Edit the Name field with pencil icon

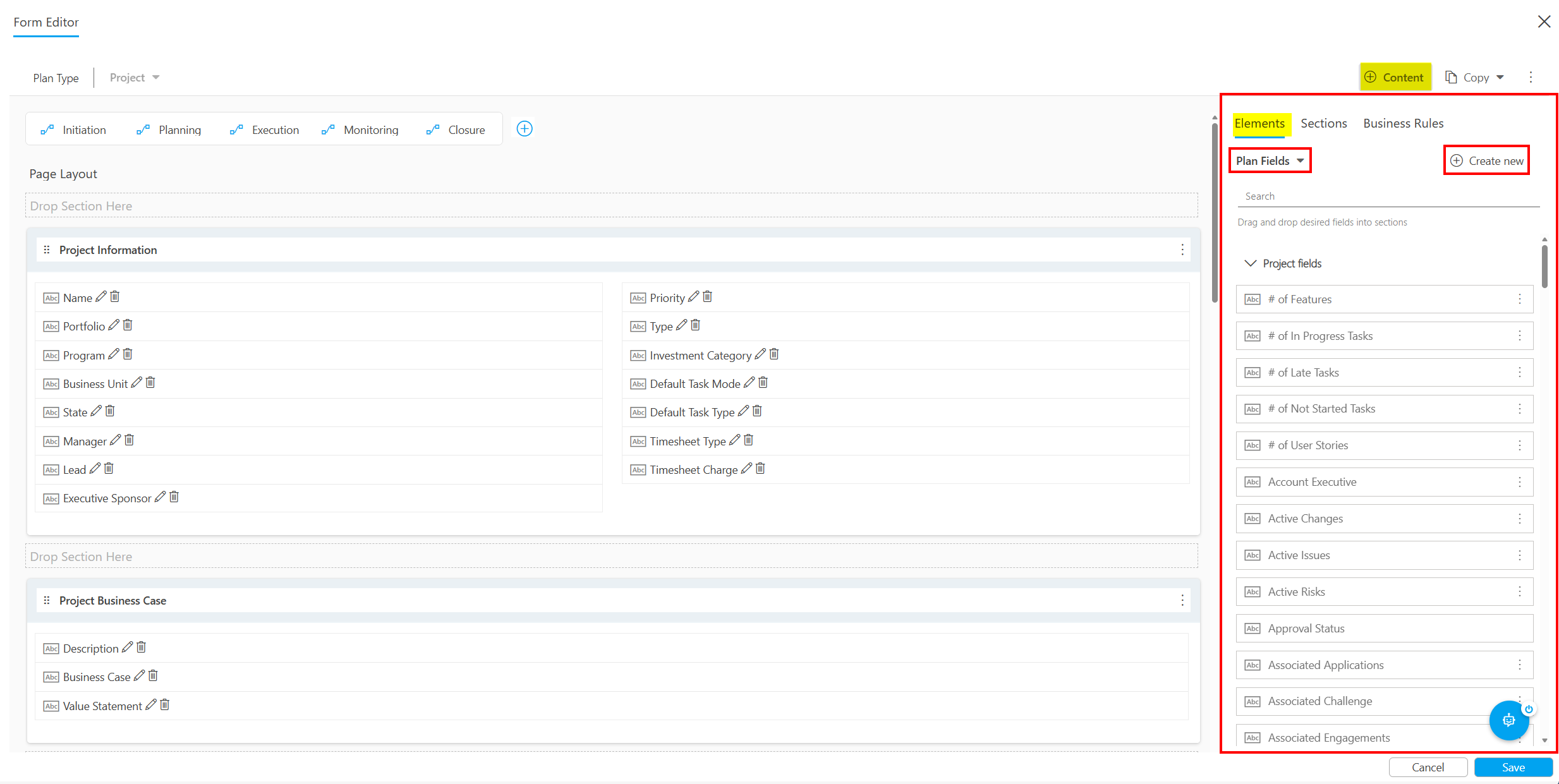pos(100,297)
